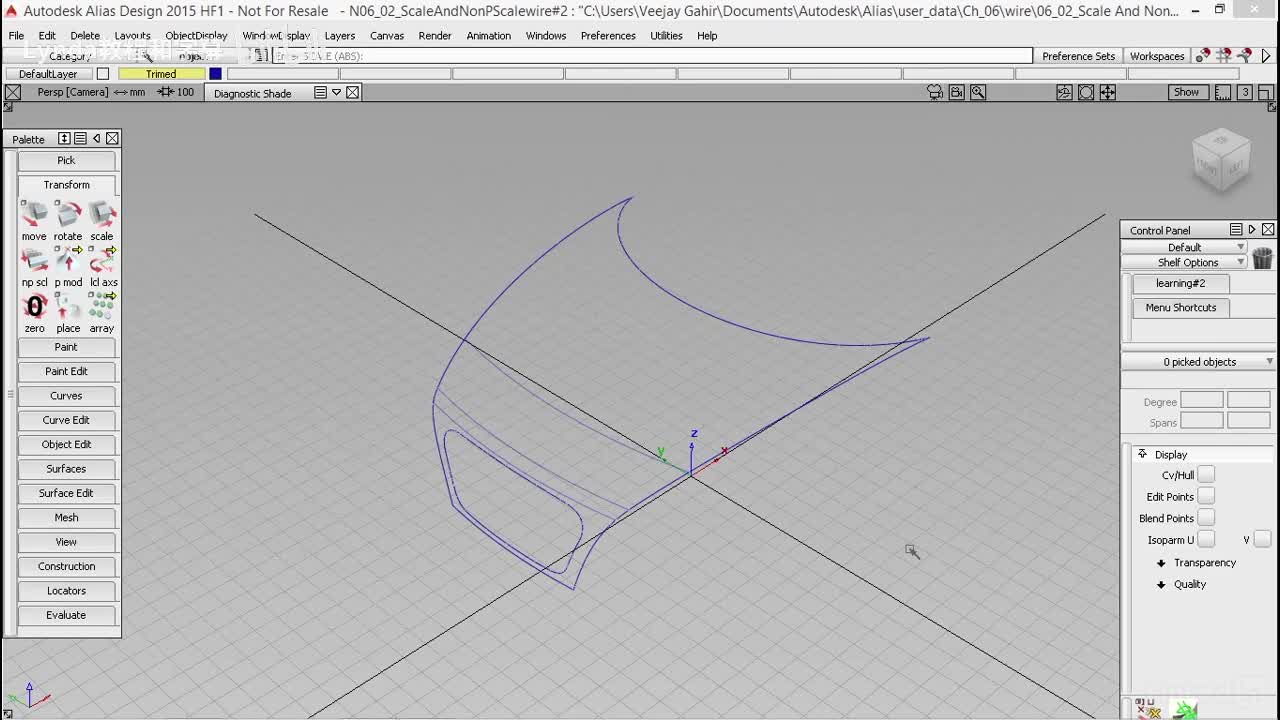Open the Palette list menu icon
Image resolution: width=1280 pixels, height=720 pixels.
coord(80,138)
